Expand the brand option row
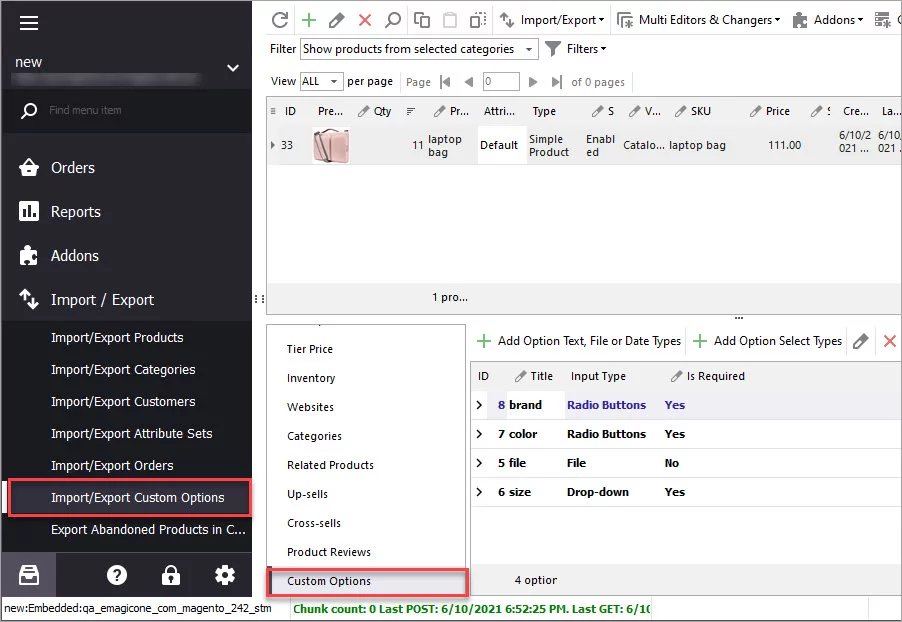Image resolution: width=902 pixels, height=622 pixels. 479,405
